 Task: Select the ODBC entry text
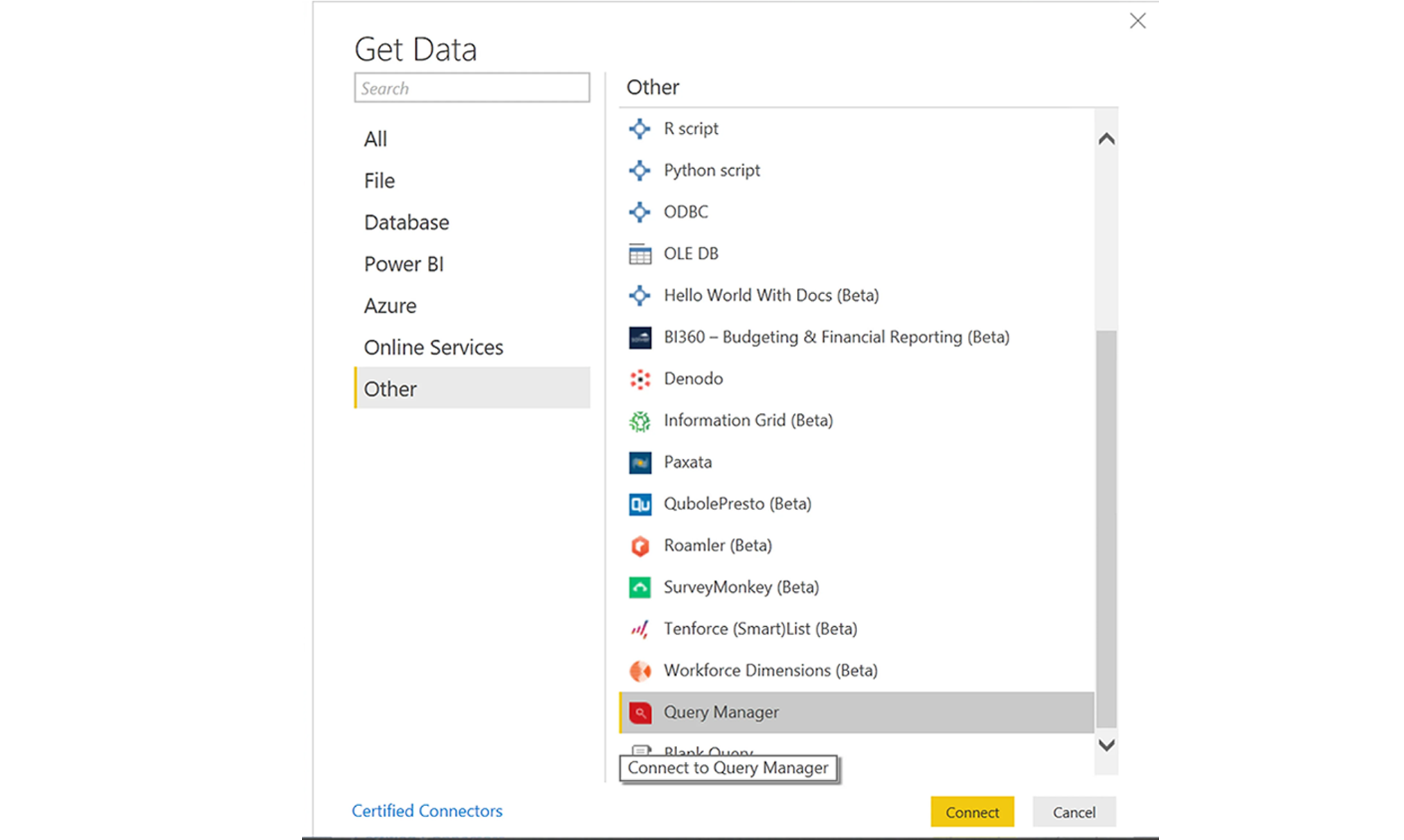click(685, 212)
